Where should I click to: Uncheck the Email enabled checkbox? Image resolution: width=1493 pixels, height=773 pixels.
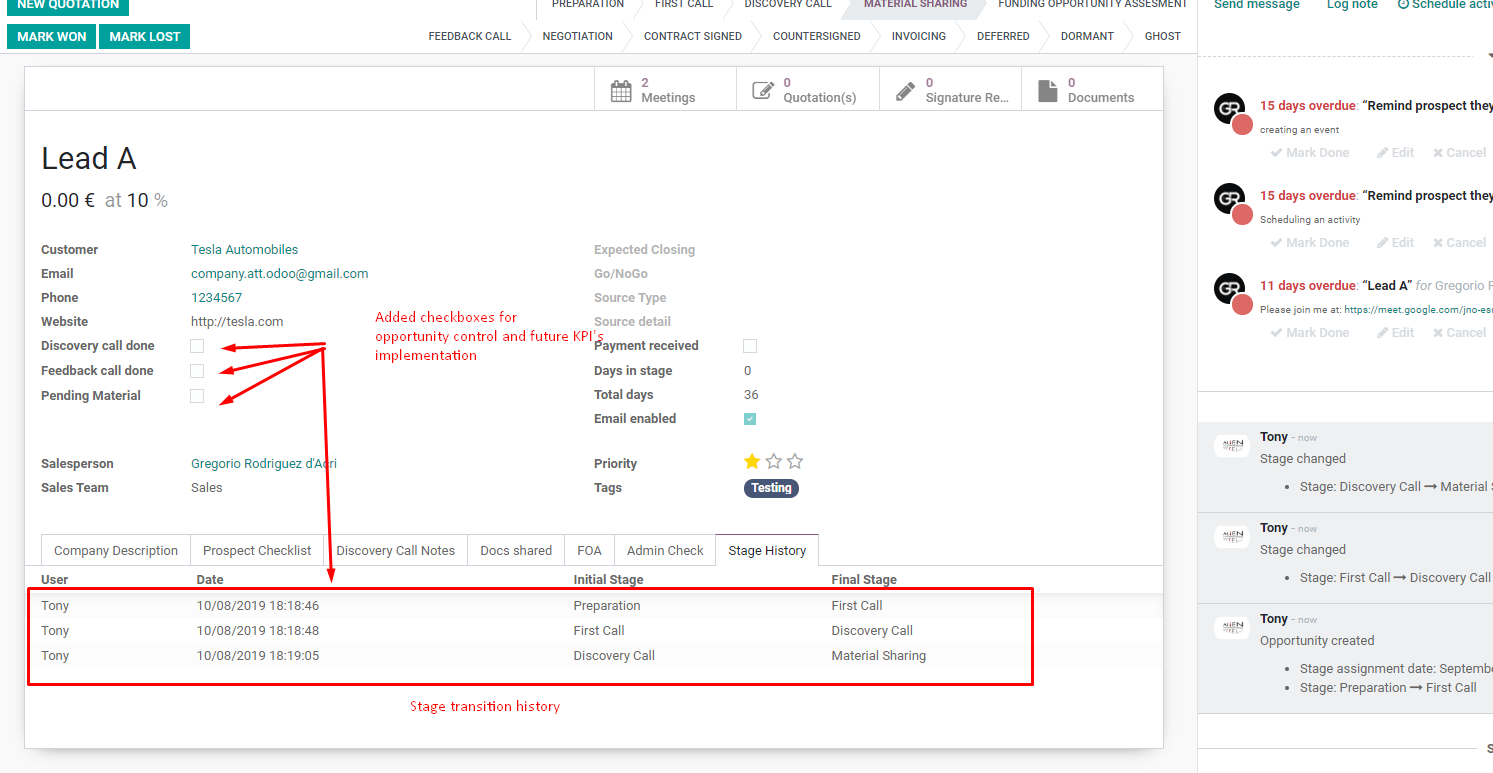pos(750,419)
